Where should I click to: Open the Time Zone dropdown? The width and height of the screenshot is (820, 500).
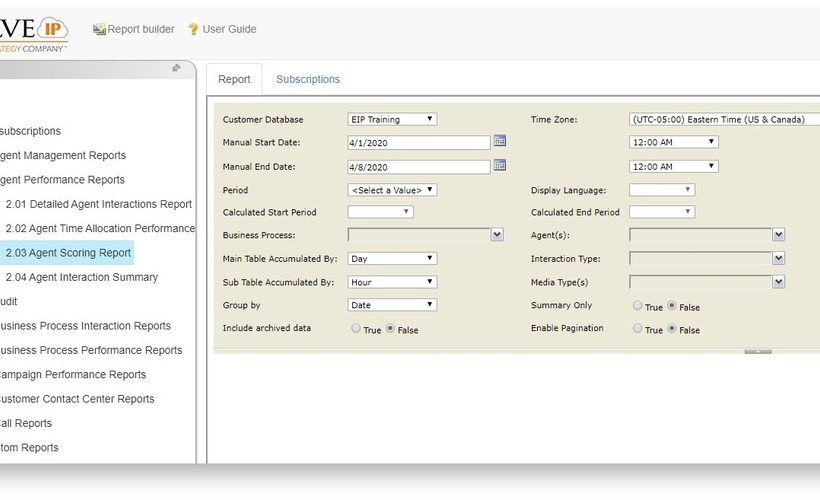click(x=724, y=119)
